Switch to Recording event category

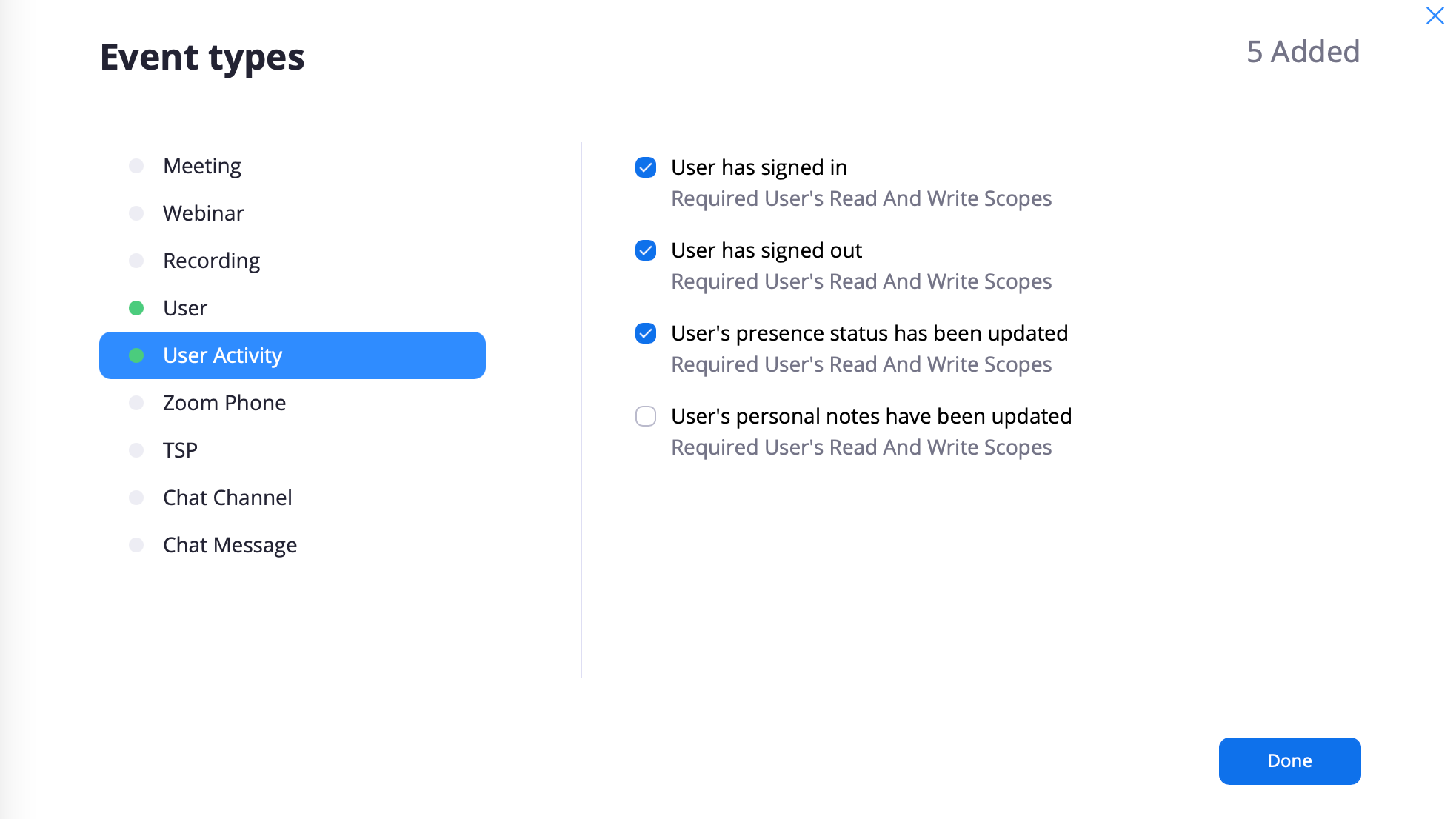211,261
